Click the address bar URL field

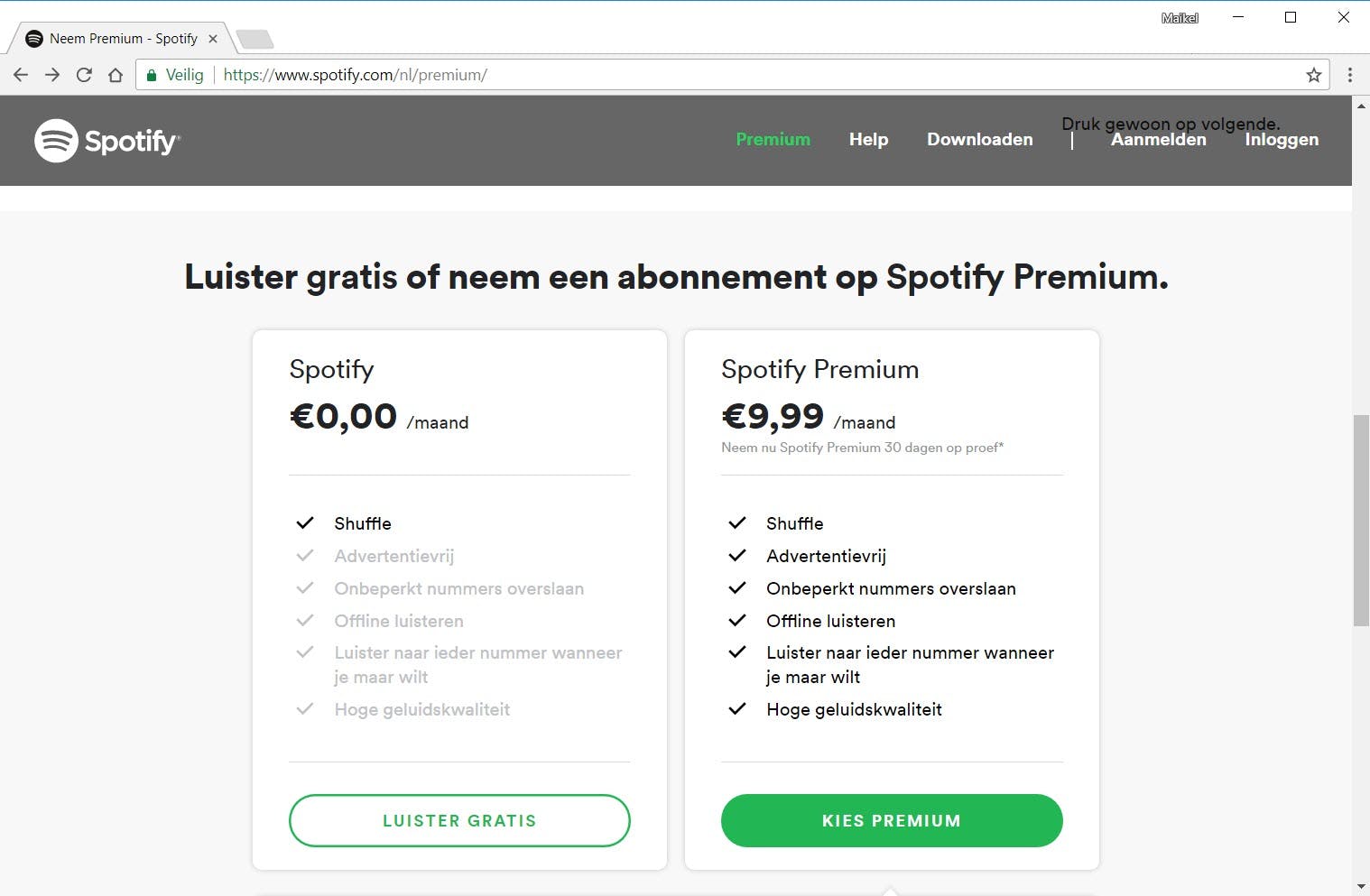(722, 75)
